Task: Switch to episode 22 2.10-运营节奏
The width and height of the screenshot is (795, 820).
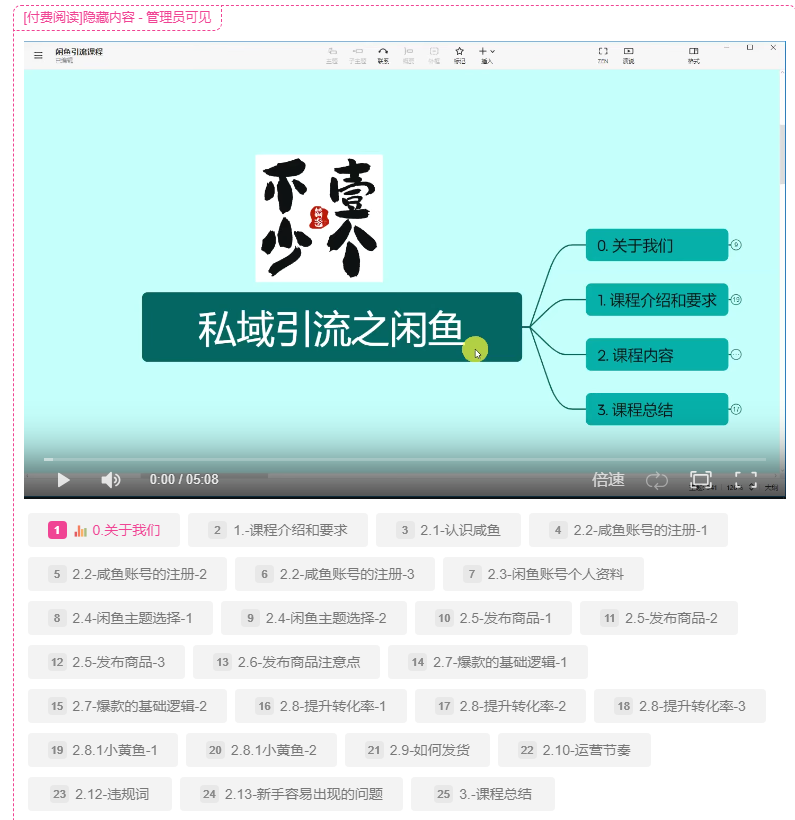Action: click(x=574, y=750)
